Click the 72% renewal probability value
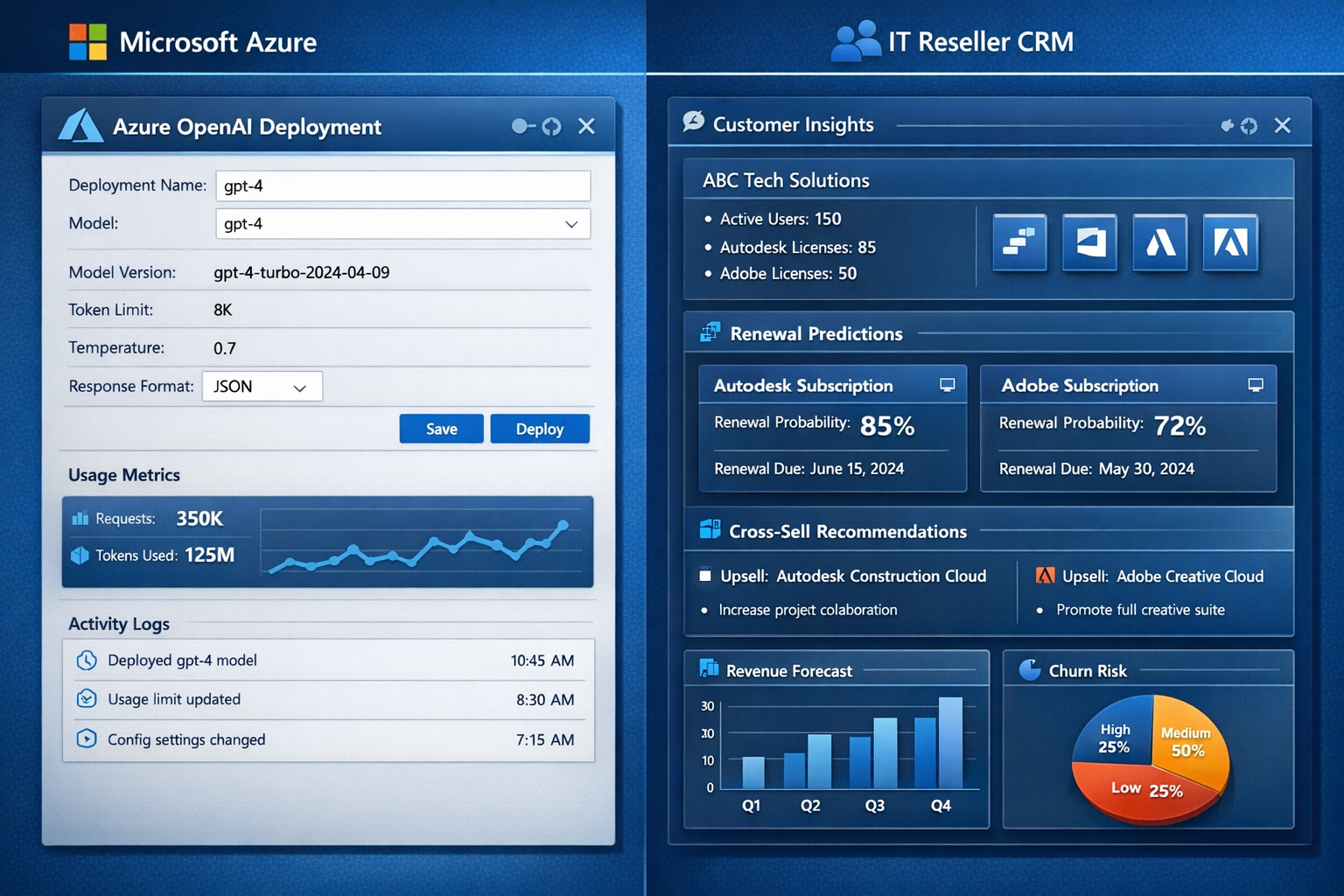Image resolution: width=1344 pixels, height=896 pixels. click(1179, 426)
